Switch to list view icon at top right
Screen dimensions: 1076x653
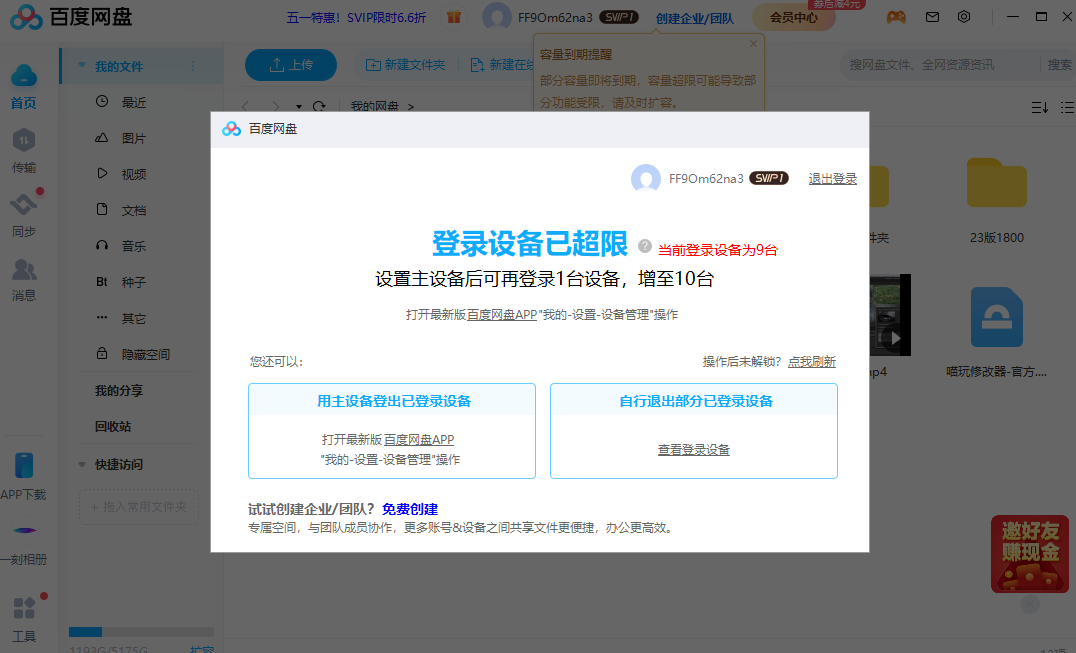pyautogui.click(x=1067, y=107)
